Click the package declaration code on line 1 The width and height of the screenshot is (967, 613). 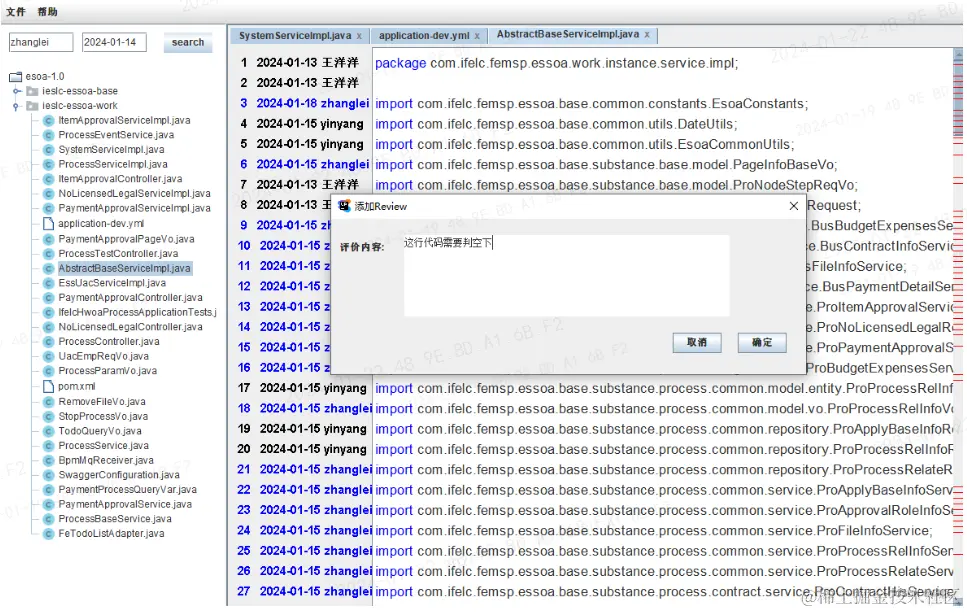pyautogui.click(x=556, y=64)
